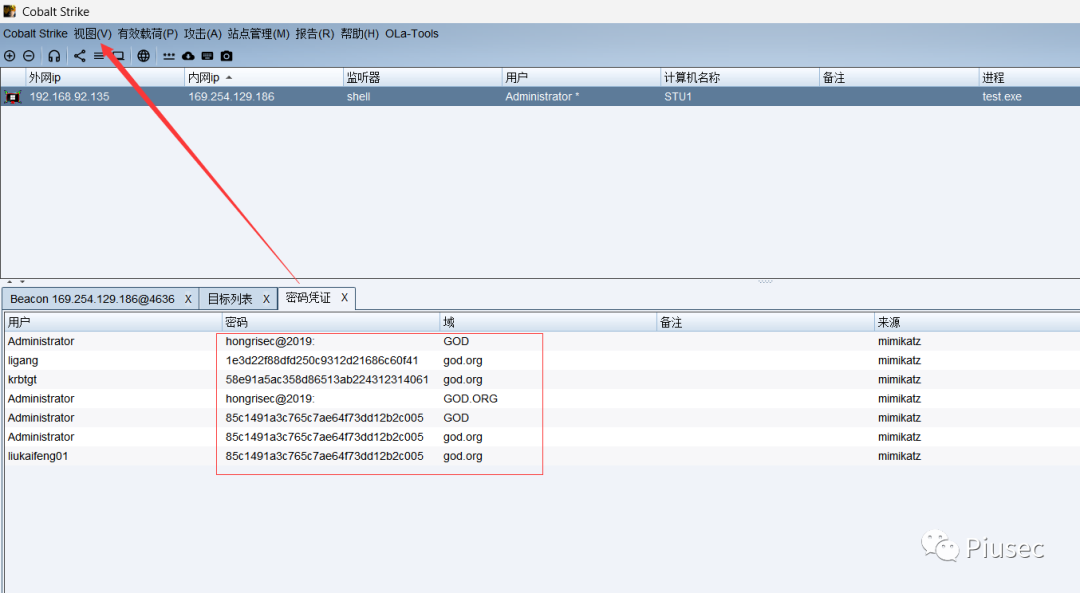The image size is (1080, 593).
Task: Open keystrokes via keyboard icon
Action: [x=207, y=56]
